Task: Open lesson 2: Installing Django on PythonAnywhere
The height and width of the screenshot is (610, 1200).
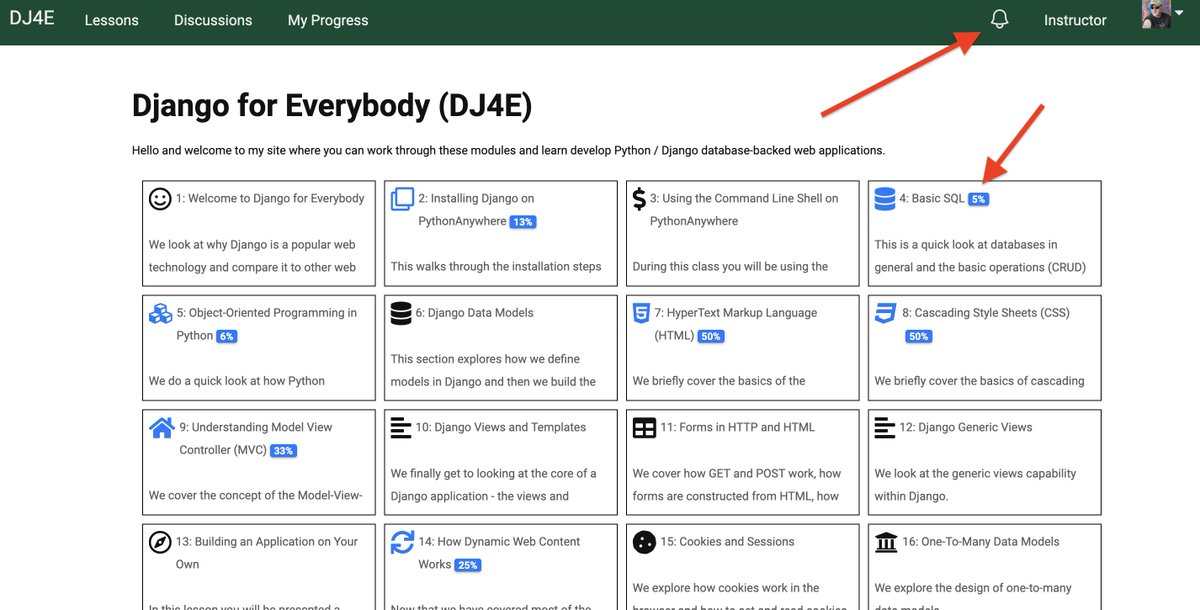Action: click(x=476, y=210)
